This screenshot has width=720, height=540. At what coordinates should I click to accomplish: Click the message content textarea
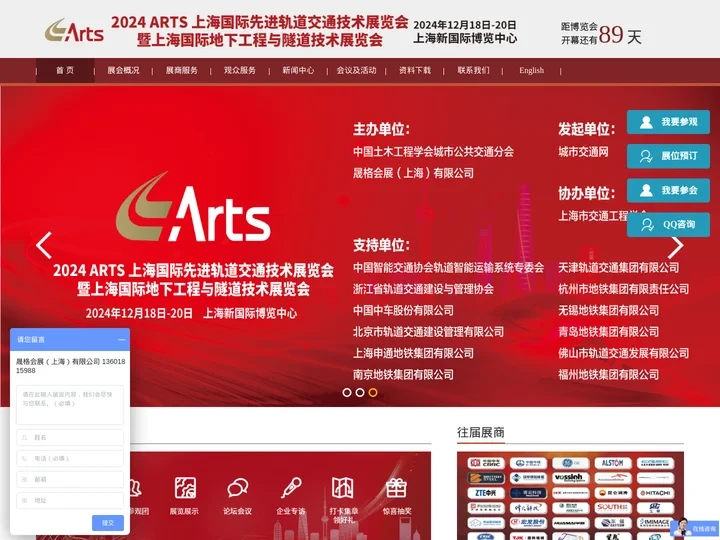click(x=70, y=405)
